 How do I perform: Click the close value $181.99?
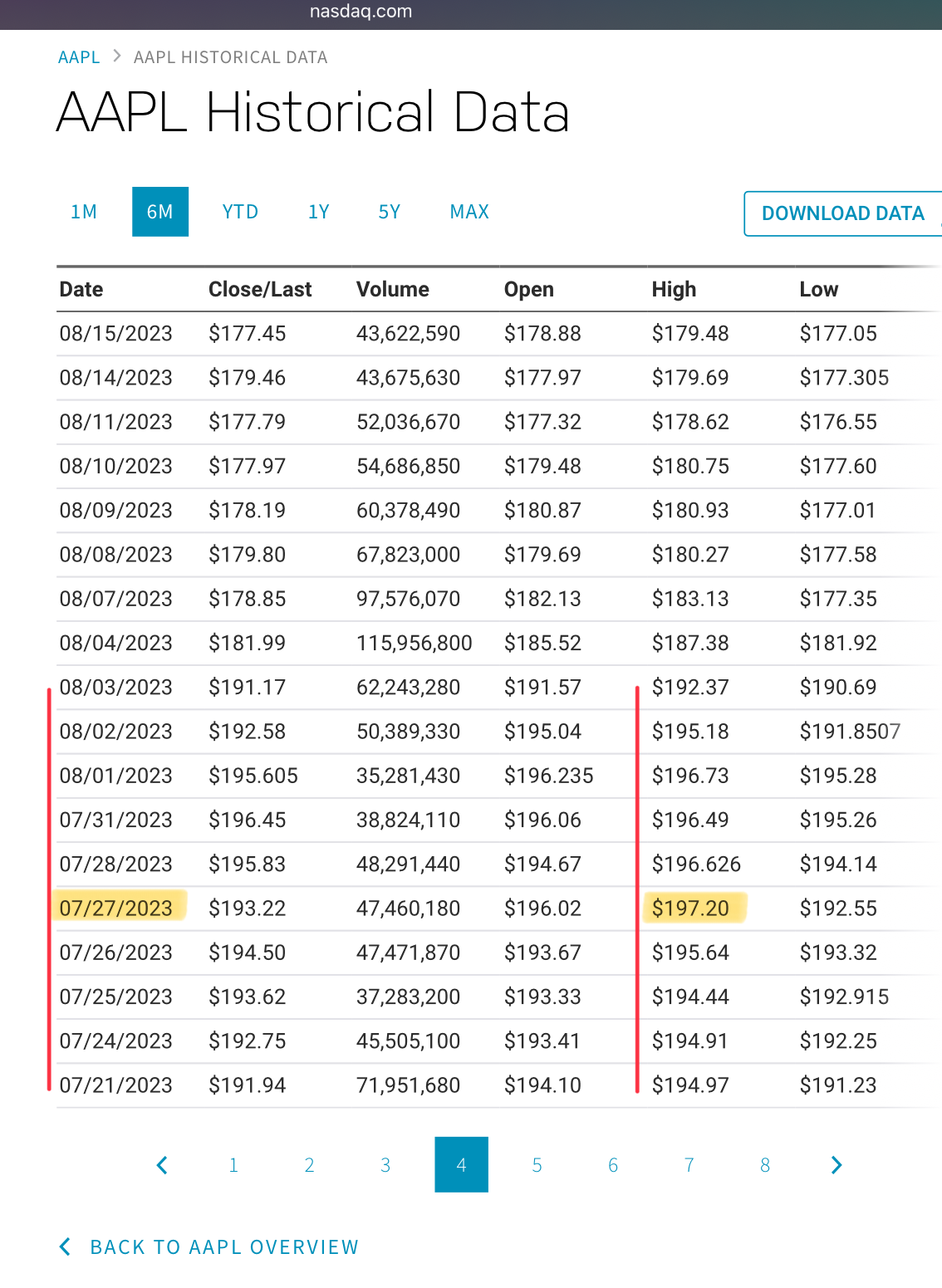click(x=248, y=644)
